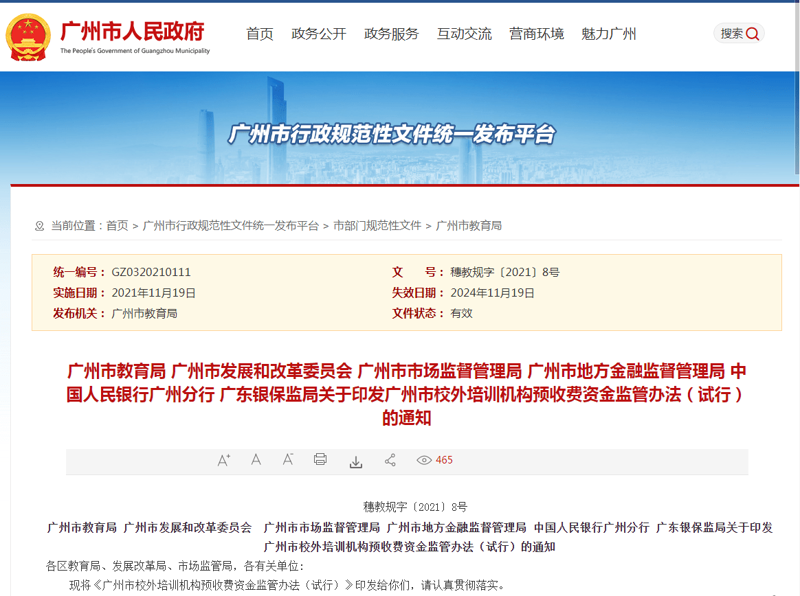This screenshot has width=800, height=596.
Task: Open the 政务公开 menu item
Action: [319, 34]
